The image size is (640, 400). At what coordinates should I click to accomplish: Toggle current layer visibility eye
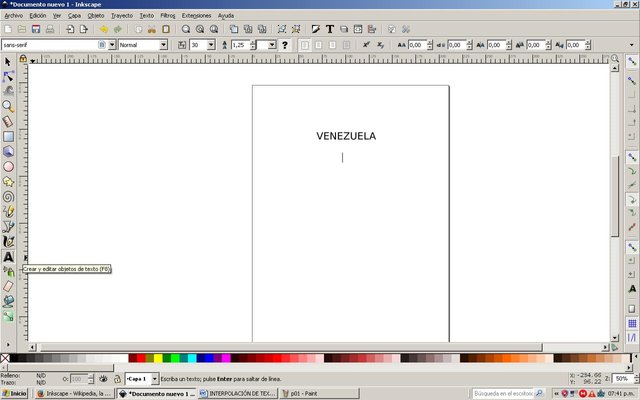pyautogui.click(x=103, y=379)
